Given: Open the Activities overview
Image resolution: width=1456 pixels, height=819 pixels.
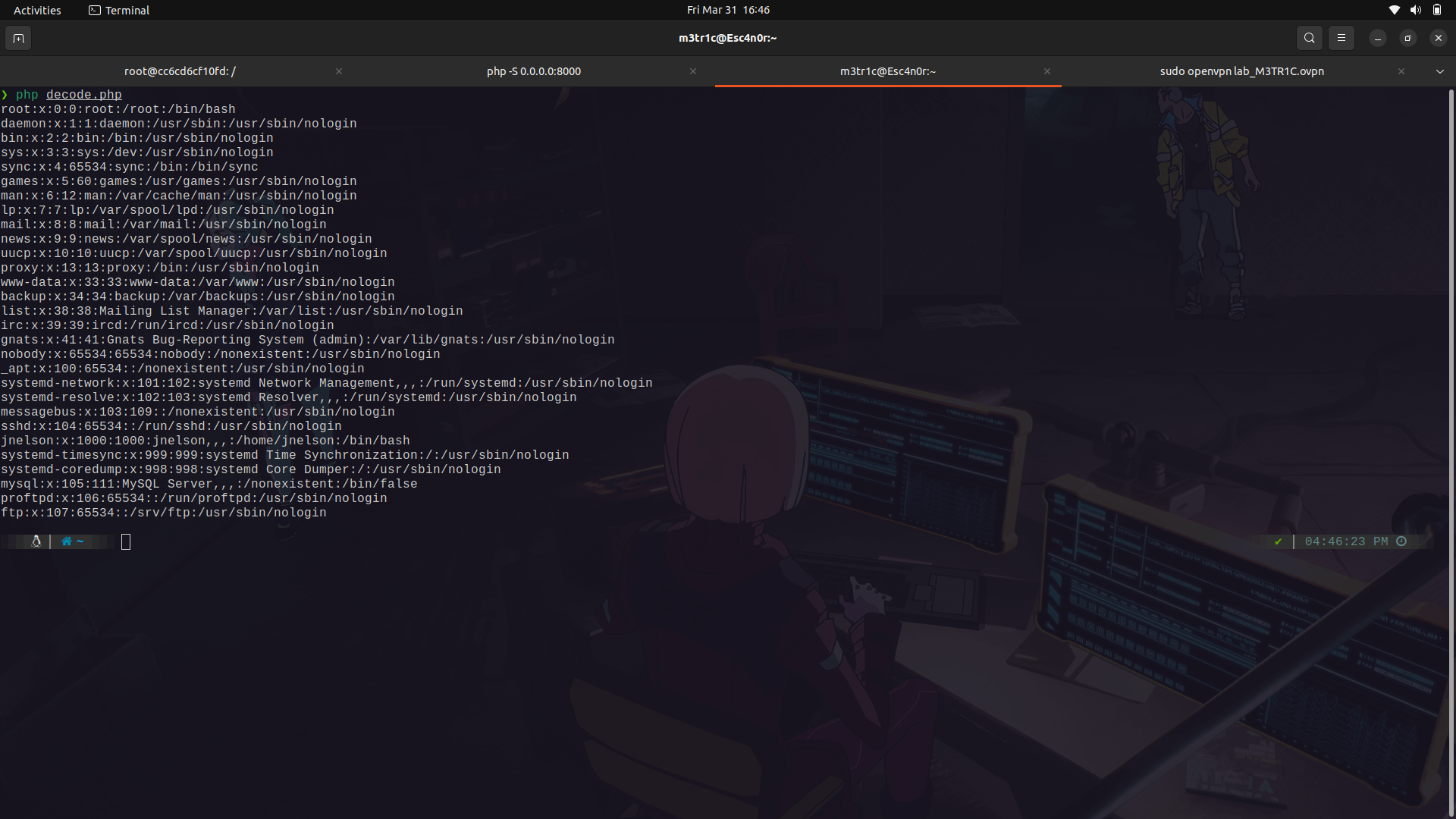Looking at the screenshot, I should (x=36, y=10).
